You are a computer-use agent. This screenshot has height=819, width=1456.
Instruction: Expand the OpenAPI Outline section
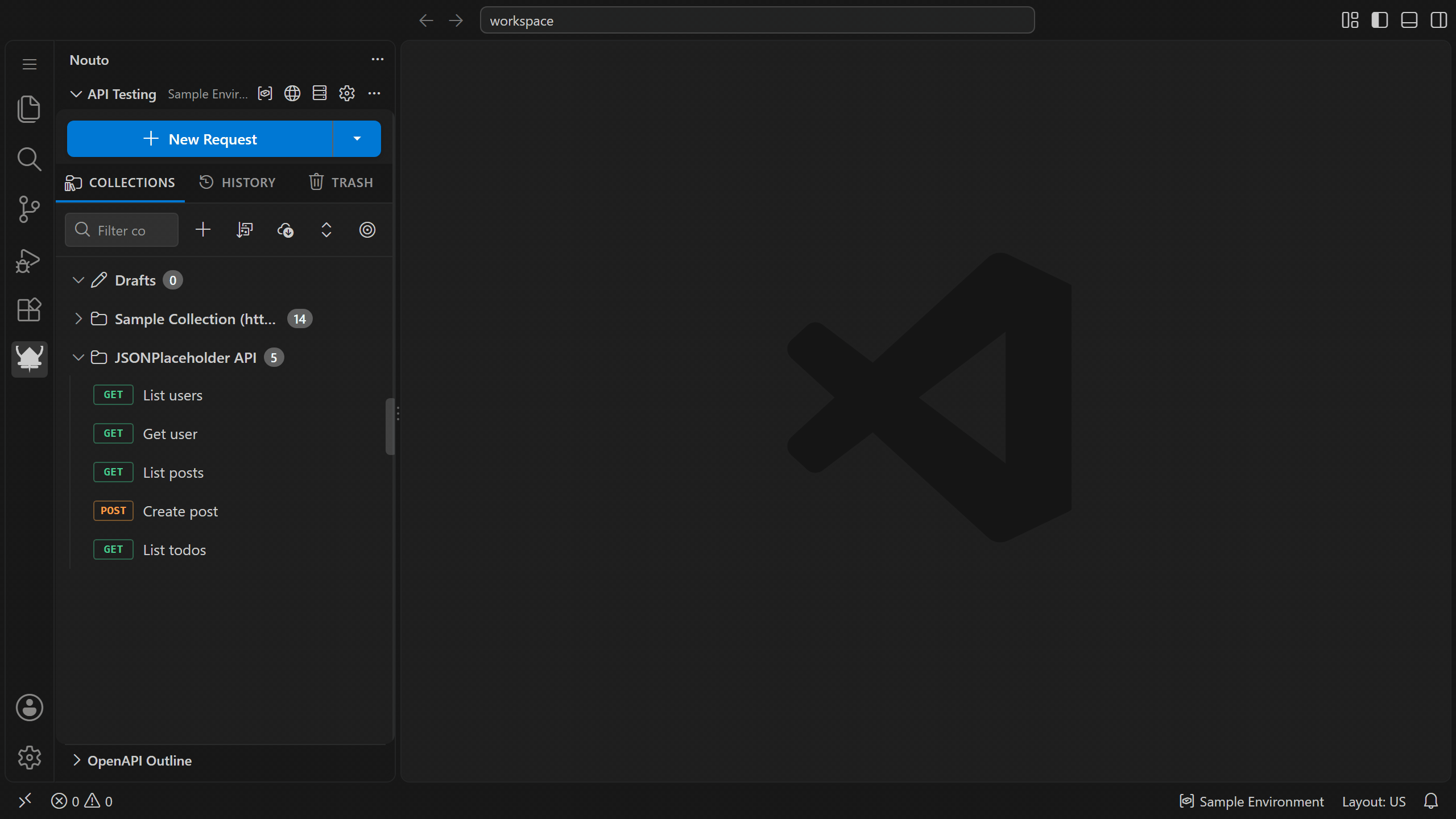(x=77, y=760)
